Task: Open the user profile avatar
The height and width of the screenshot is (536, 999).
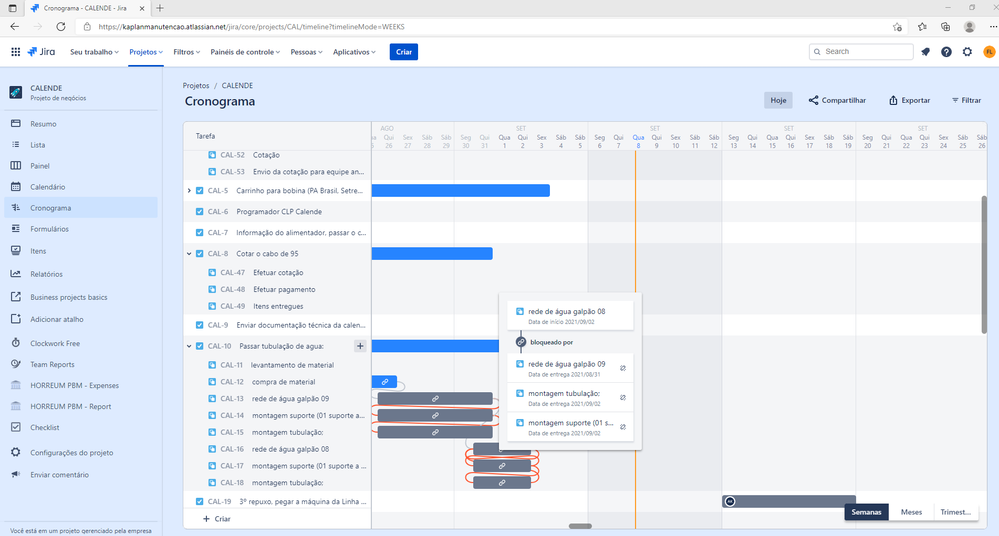Action: coord(989,52)
